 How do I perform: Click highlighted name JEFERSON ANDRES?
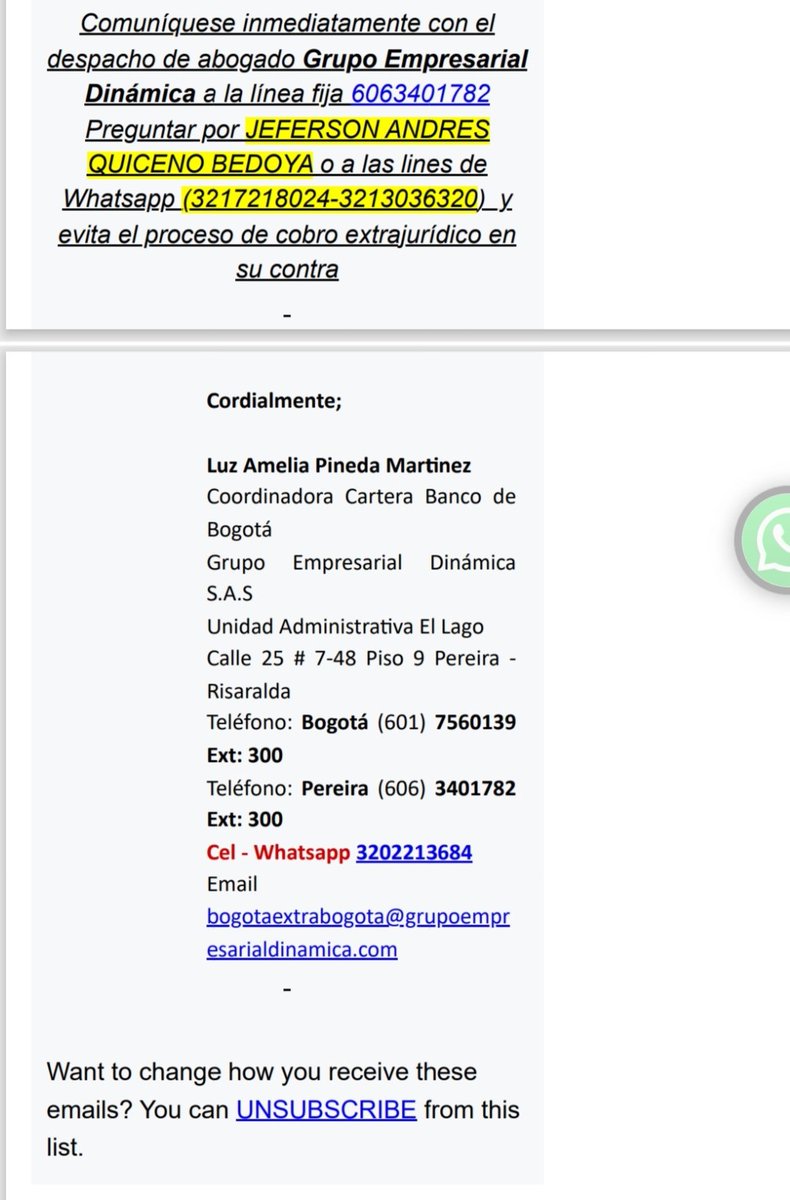(x=367, y=130)
